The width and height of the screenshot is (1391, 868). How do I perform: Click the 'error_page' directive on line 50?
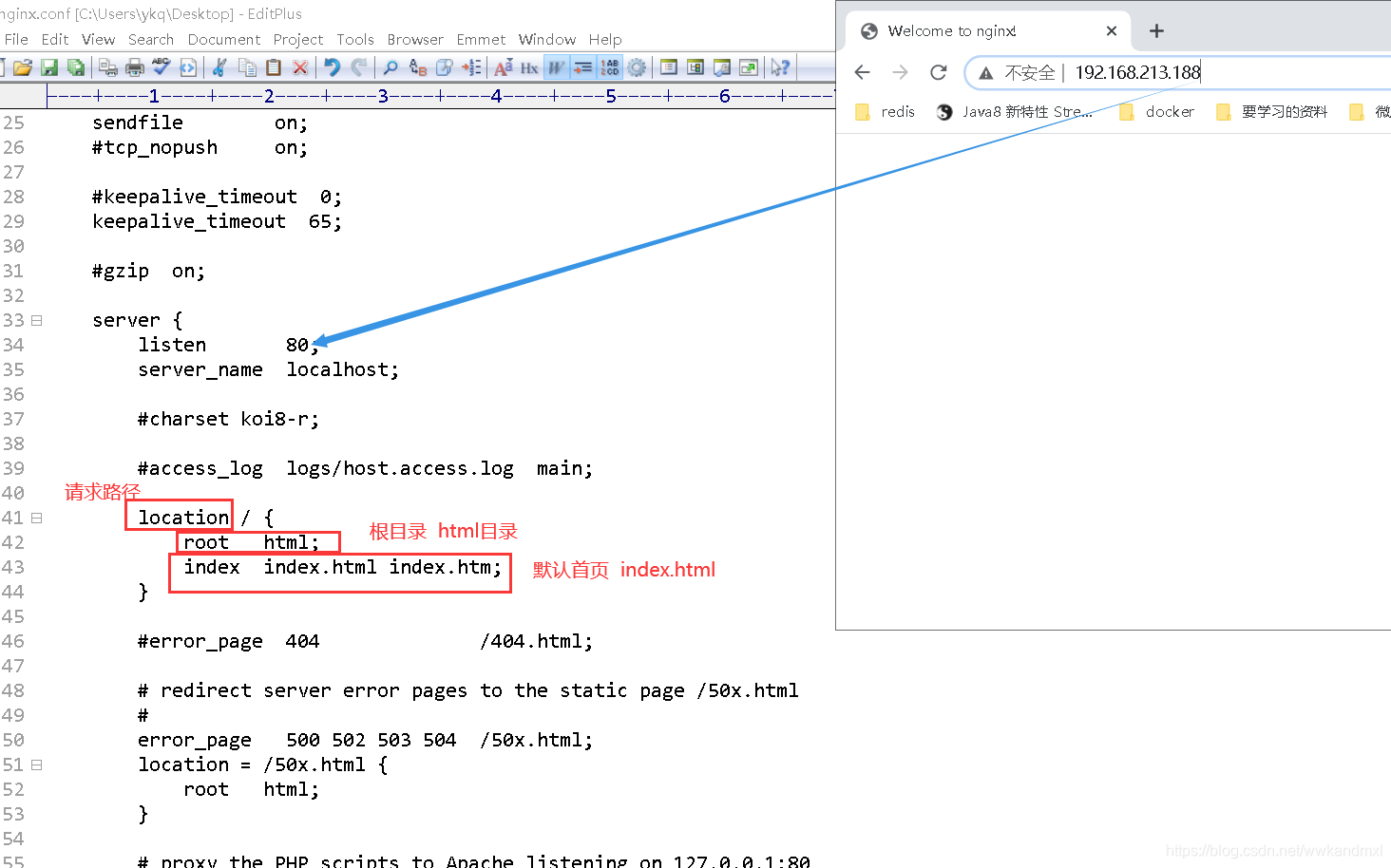[x=195, y=740]
